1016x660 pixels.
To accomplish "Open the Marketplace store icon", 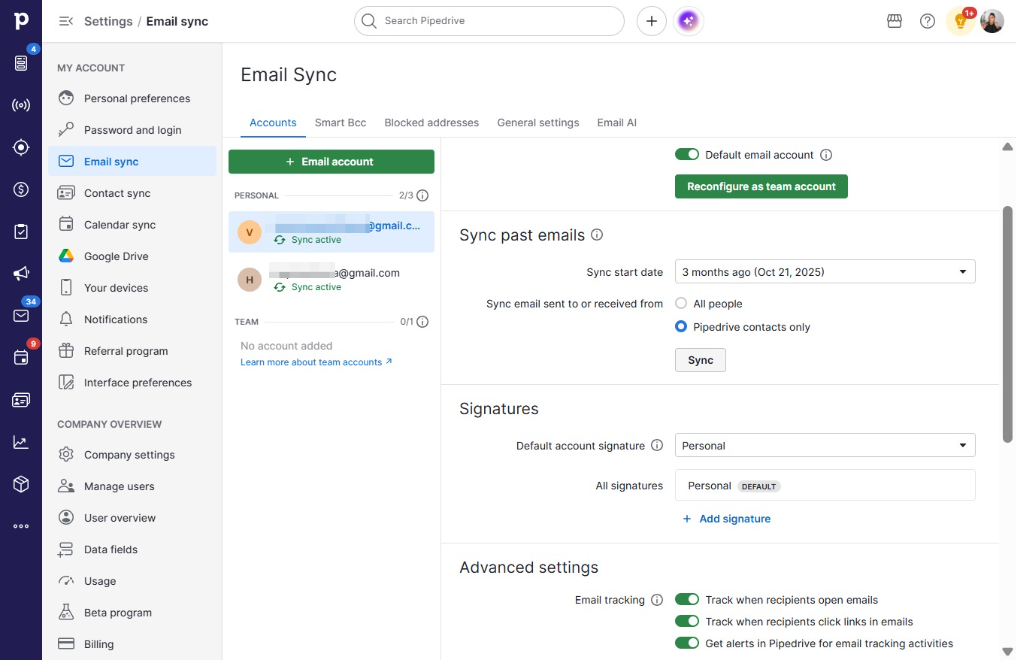I will click(894, 21).
